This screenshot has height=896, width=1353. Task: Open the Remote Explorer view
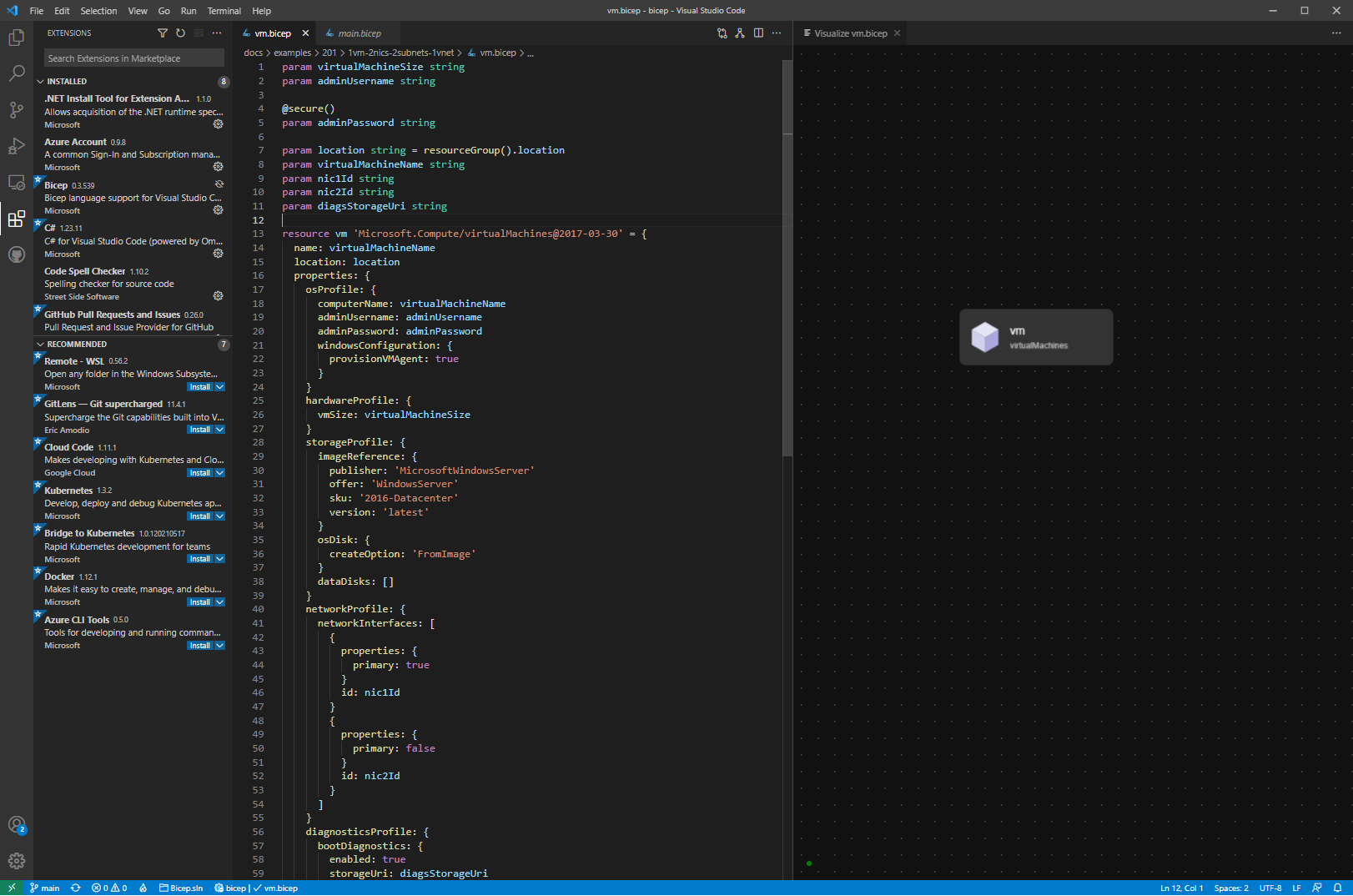tap(16, 183)
